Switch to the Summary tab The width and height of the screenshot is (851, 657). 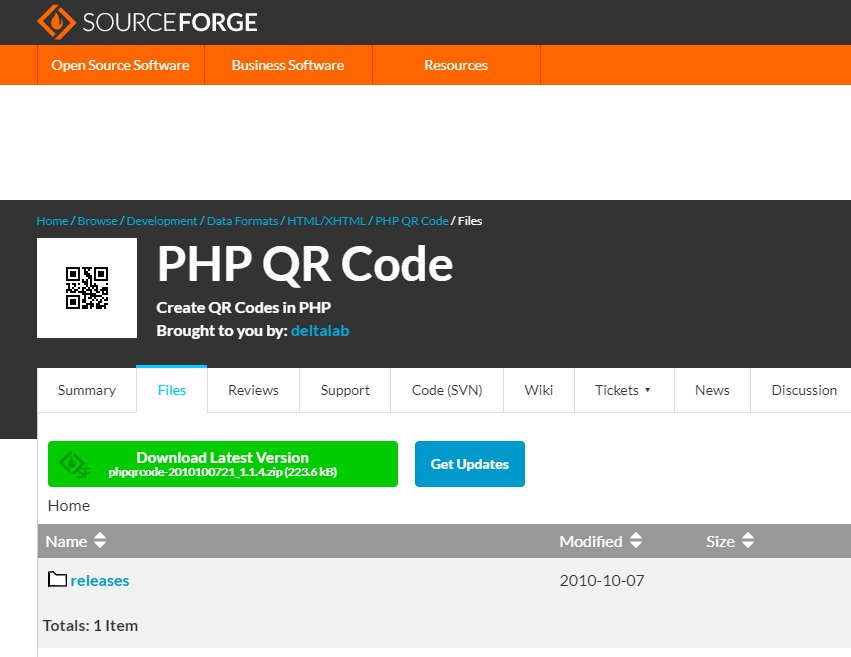(87, 390)
